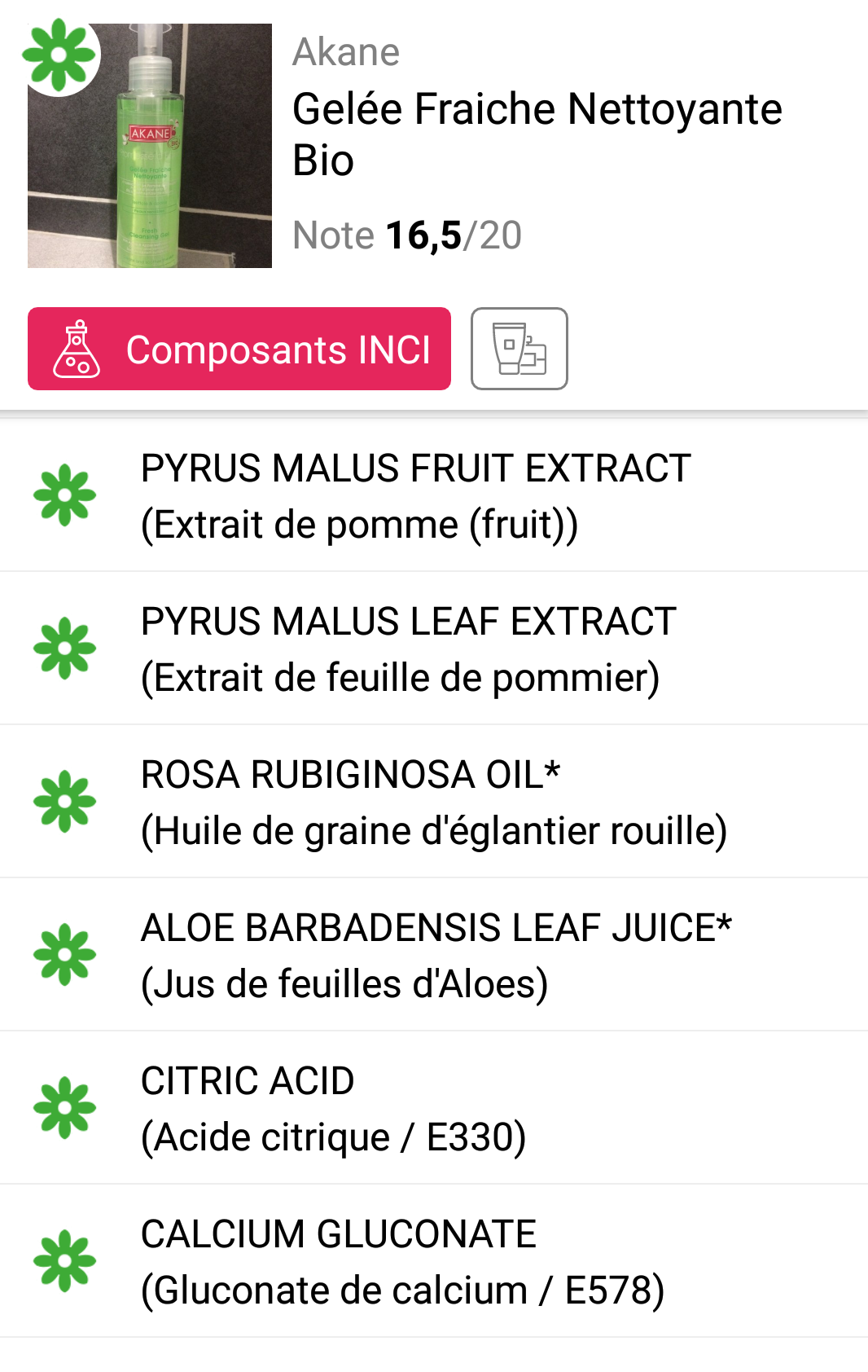Click the flask icon in Composants INCI
Viewport: 868px width, 1372px height.
click(77, 349)
